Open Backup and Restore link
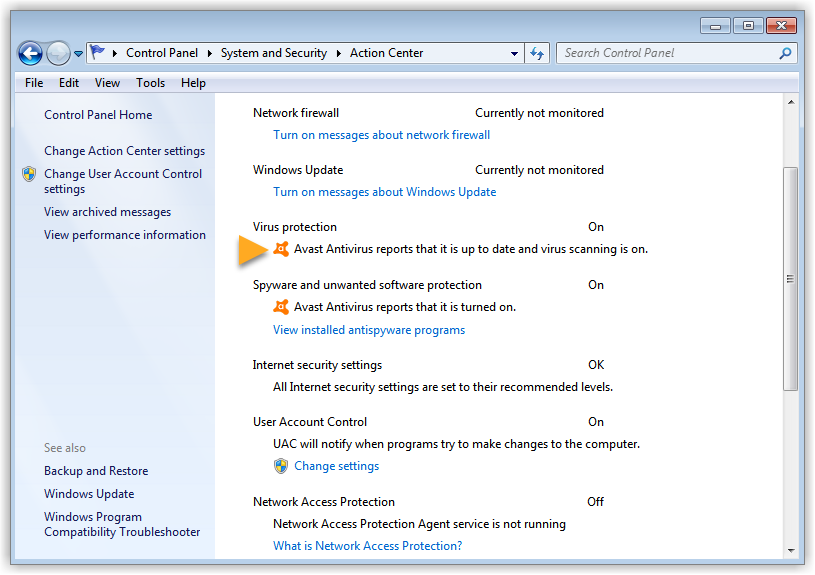Image resolution: width=815 pixels, height=575 pixels. click(96, 471)
